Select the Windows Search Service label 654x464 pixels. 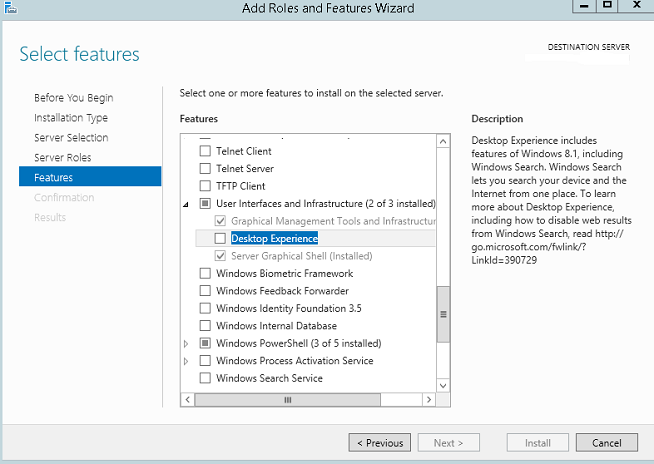[x=269, y=378]
